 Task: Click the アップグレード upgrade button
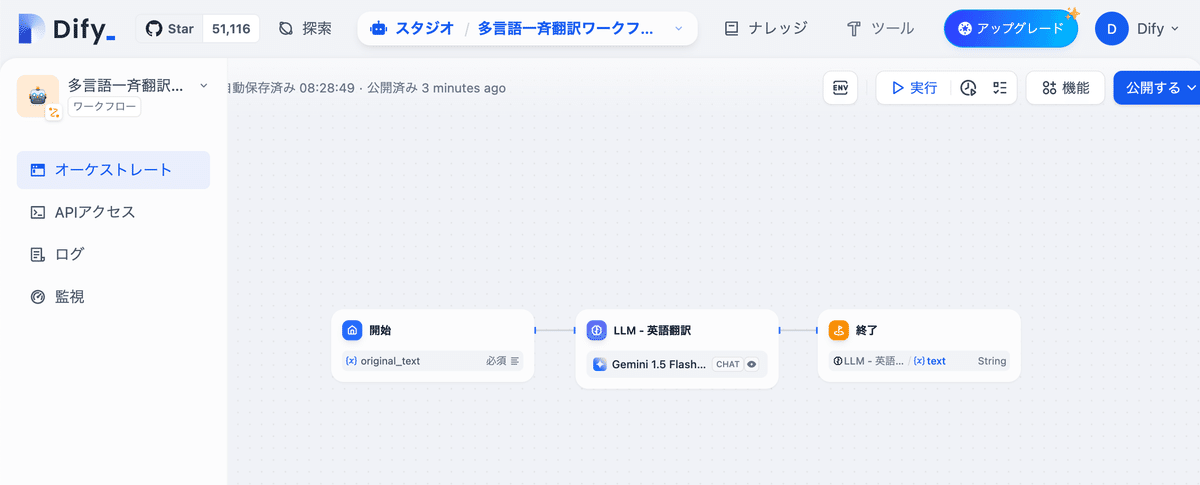pos(1011,29)
